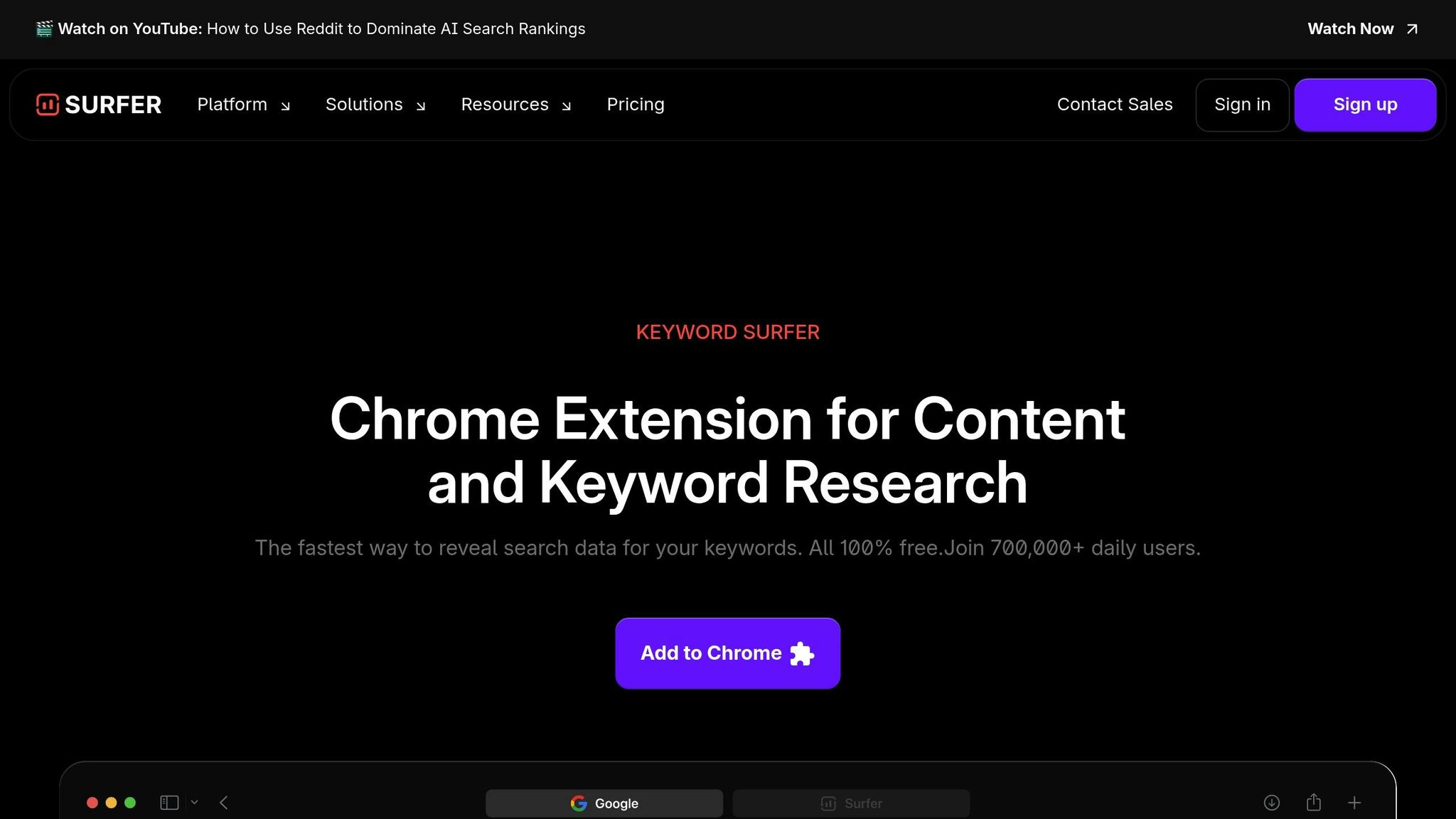
Task: Switch to the Google tab
Action: point(603,803)
